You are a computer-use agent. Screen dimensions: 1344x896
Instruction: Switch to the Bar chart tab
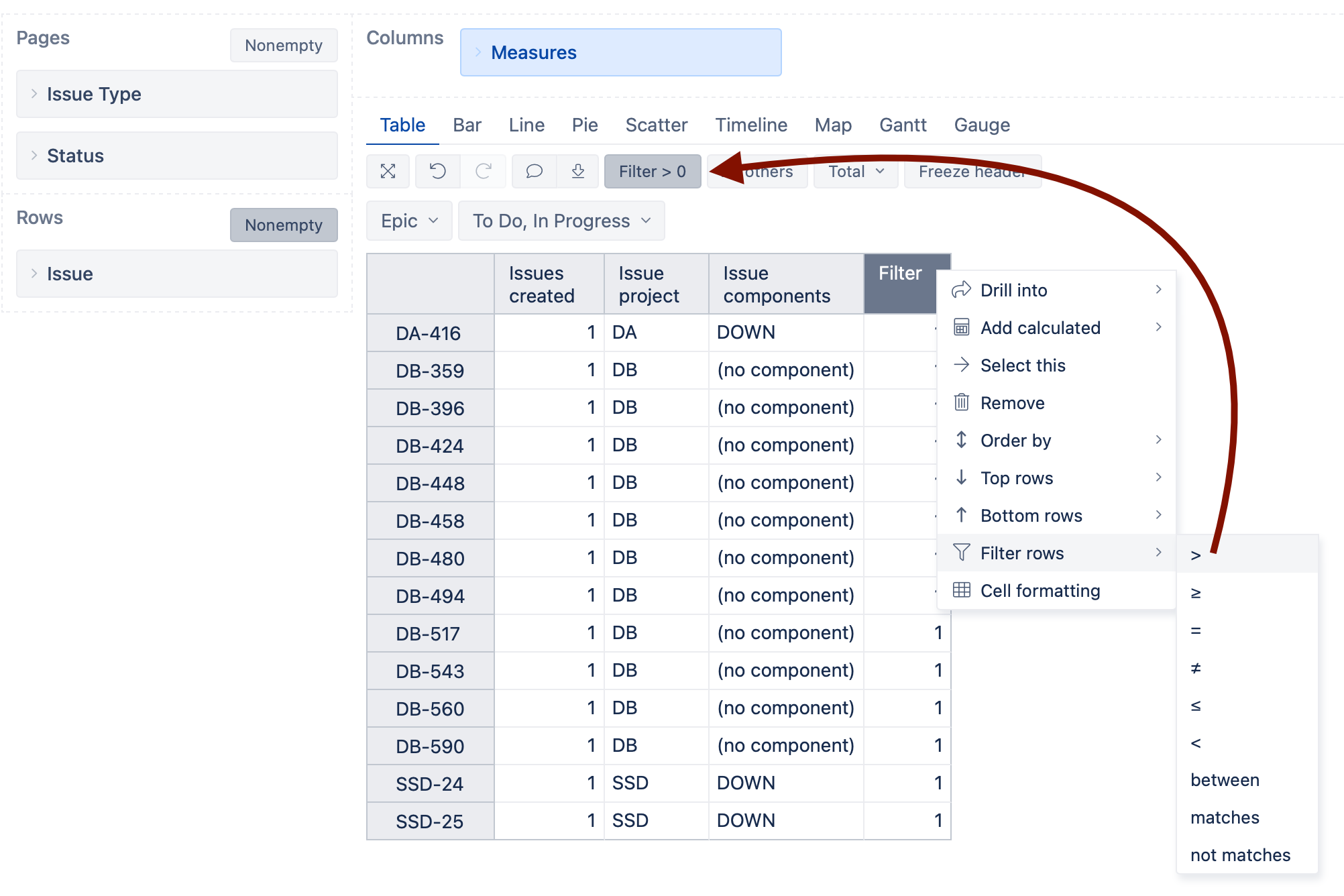tap(467, 125)
